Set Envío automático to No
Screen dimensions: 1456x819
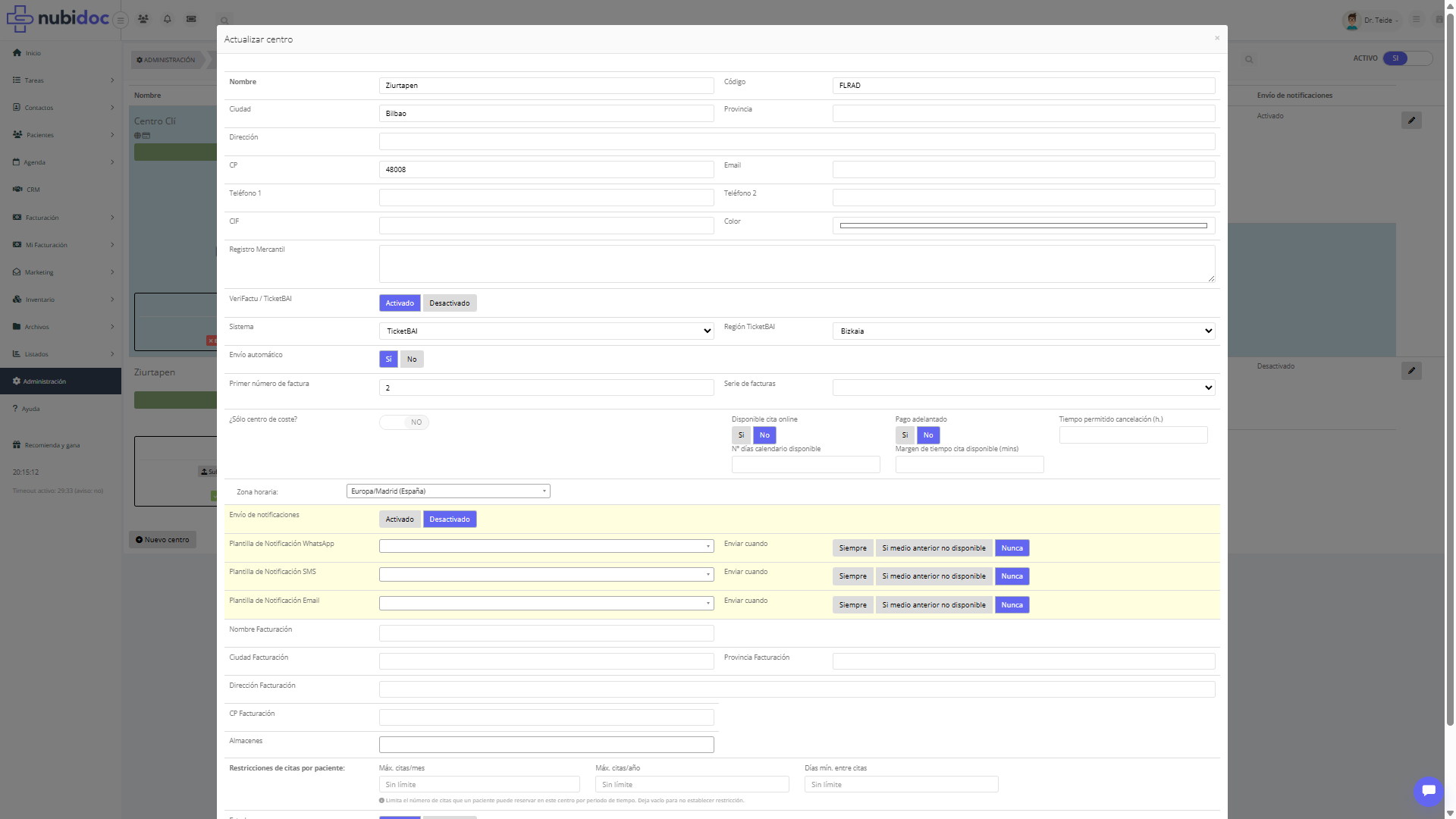click(x=412, y=359)
